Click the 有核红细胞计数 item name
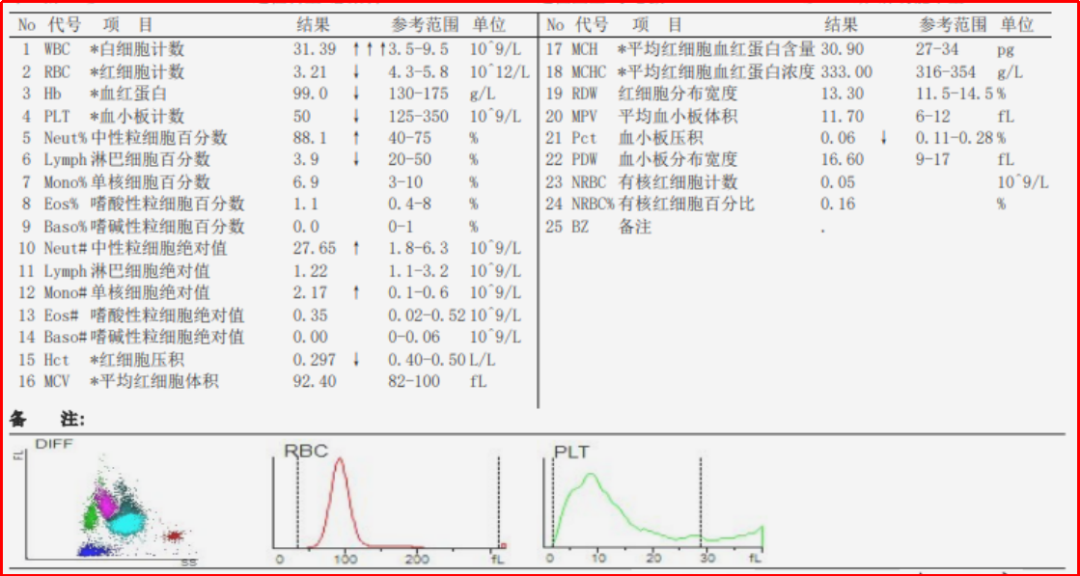The image size is (1080, 576). click(678, 183)
